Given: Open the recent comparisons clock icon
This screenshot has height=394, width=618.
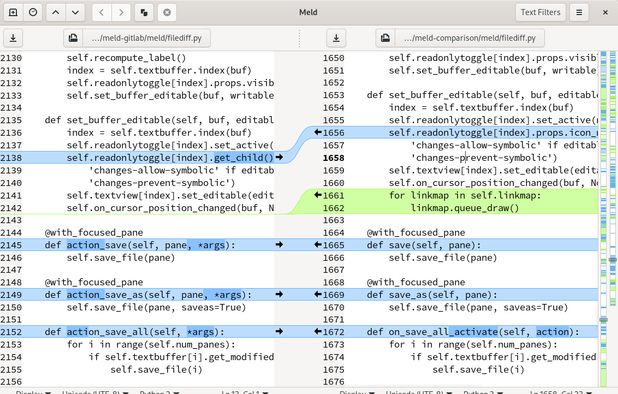Looking at the screenshot, I should [x=33, y=12].
